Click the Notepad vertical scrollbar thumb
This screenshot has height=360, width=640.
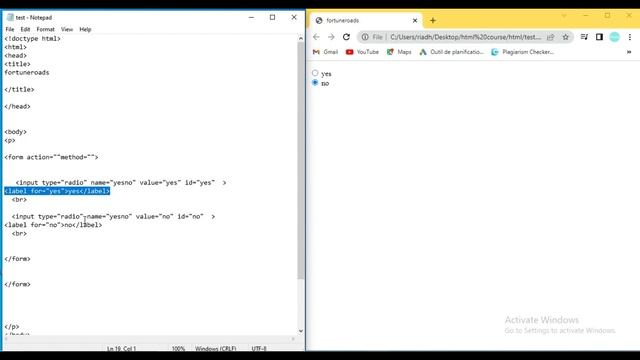click(301, 161)
